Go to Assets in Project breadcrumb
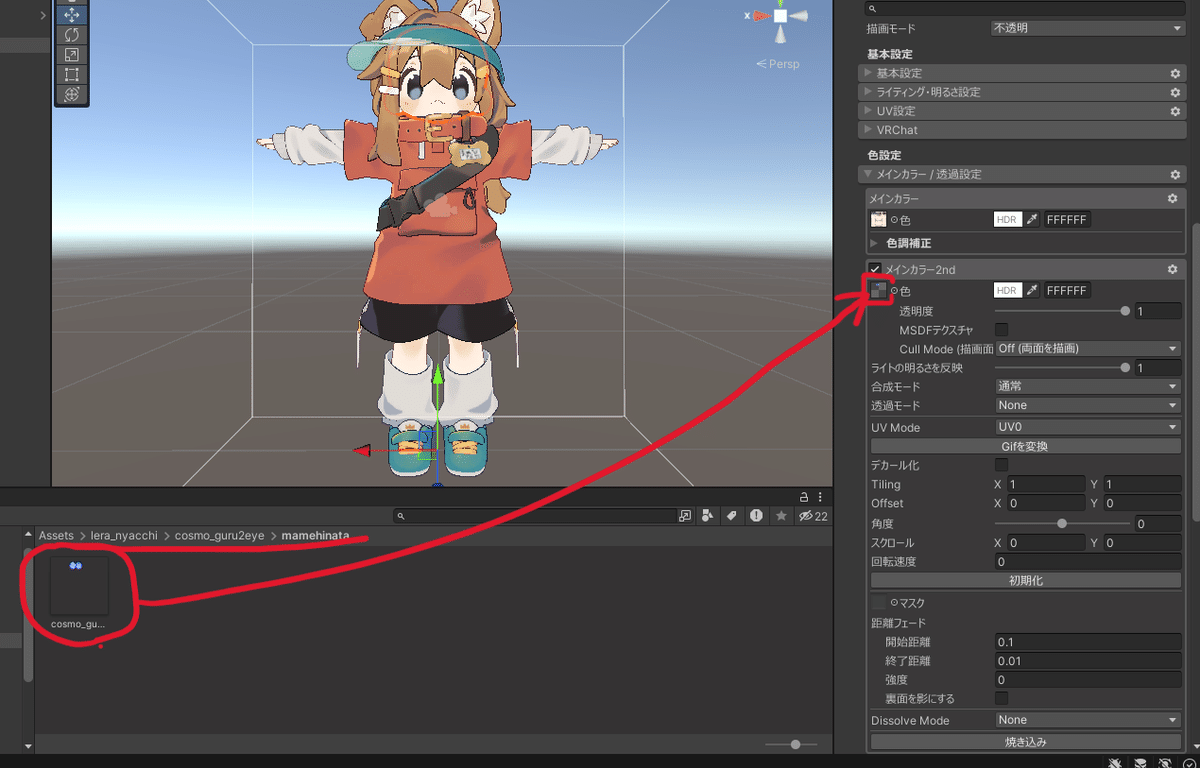The image size is (1200, 768). point(56,536)
